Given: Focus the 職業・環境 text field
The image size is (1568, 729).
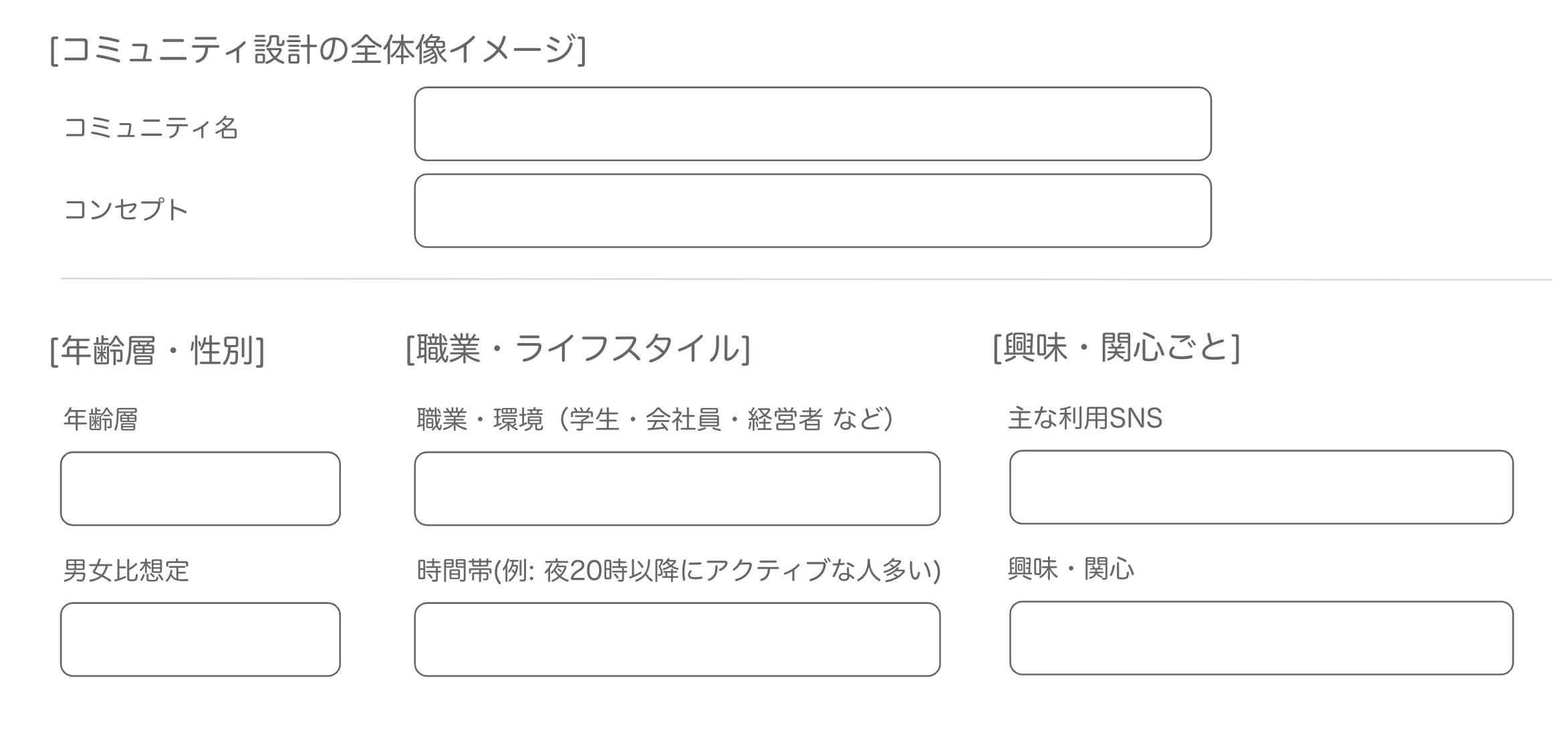Looking at the screenshot, I should click(677, 488).
